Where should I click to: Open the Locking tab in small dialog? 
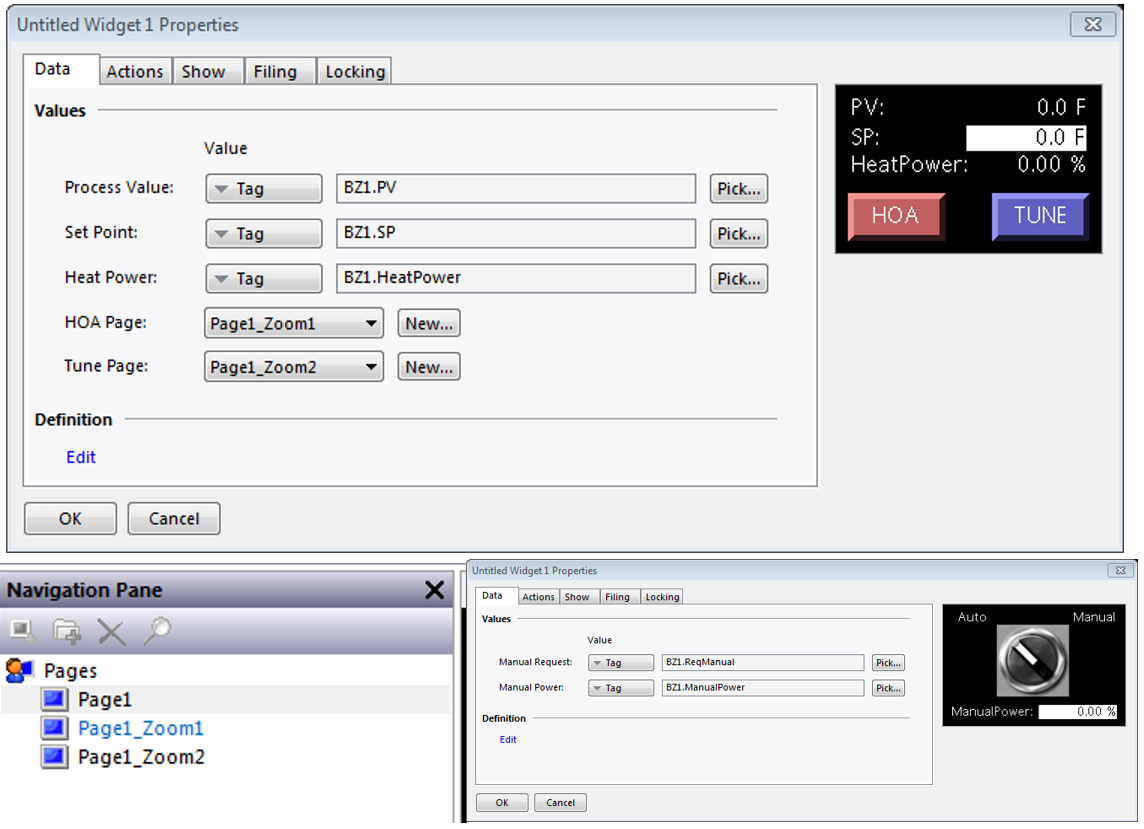[x=662, y=597]
